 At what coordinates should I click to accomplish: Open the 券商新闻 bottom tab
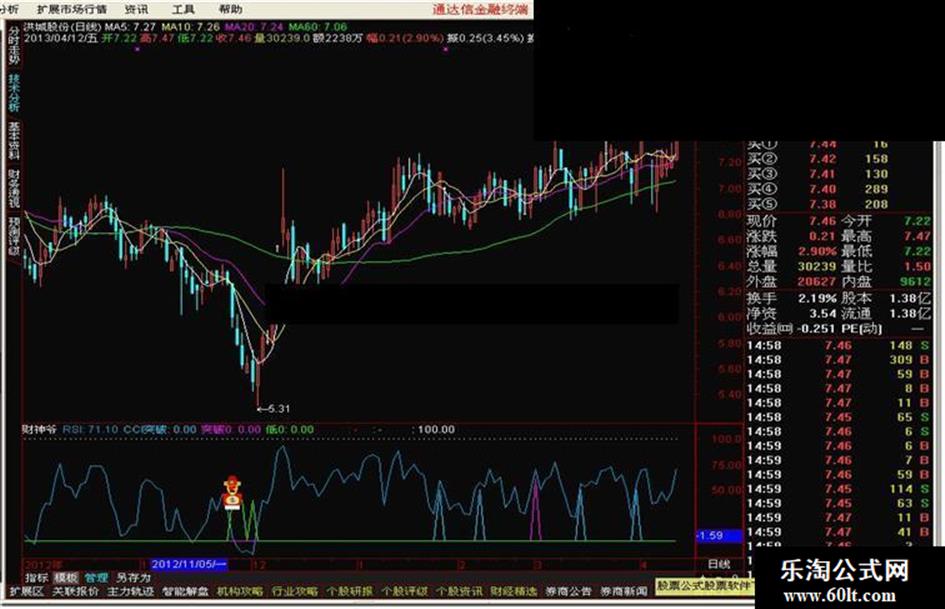pos(623,592)
